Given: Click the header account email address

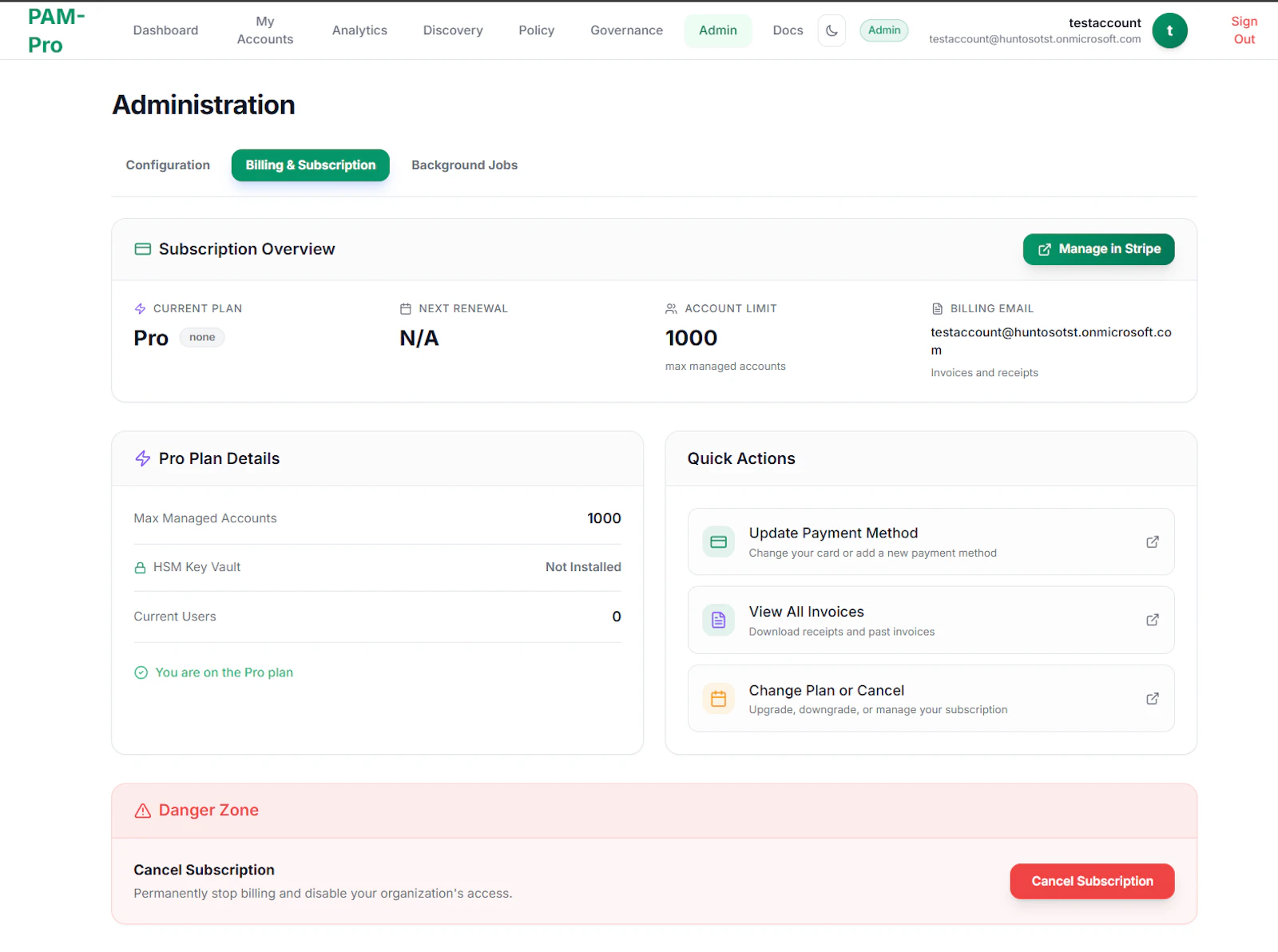Looking at the screenshot, I should click(x=1035, y=39).
